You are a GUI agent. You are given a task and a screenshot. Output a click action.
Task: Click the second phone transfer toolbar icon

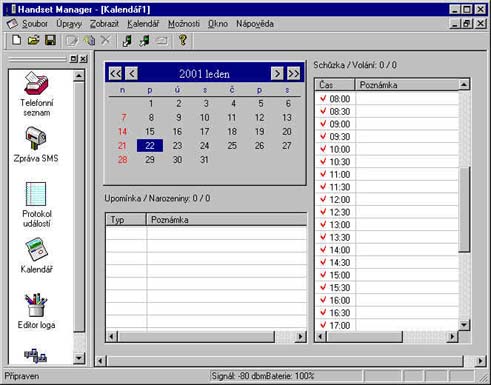click(x=144, y=41)
